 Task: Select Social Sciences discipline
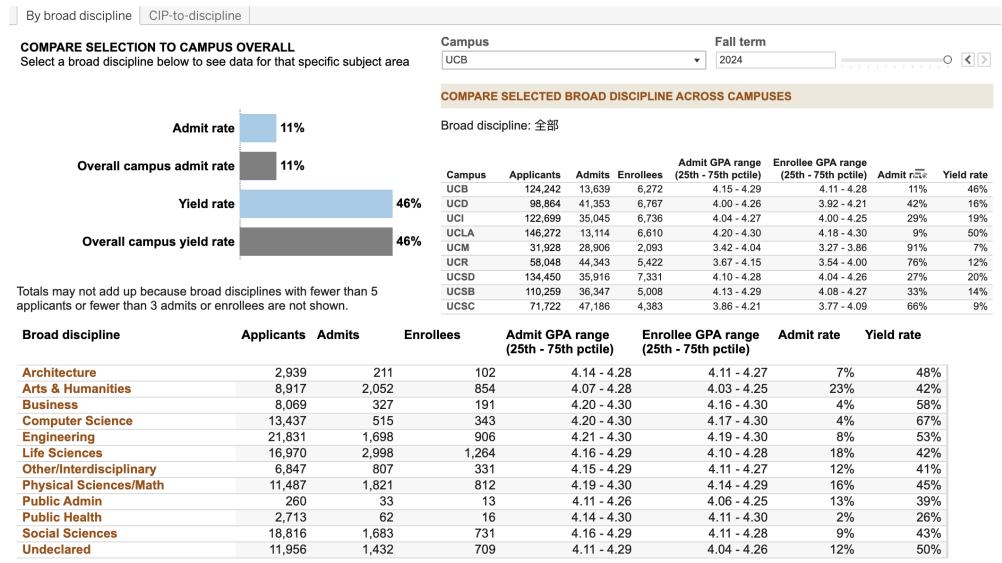click(x=70, y=533)
